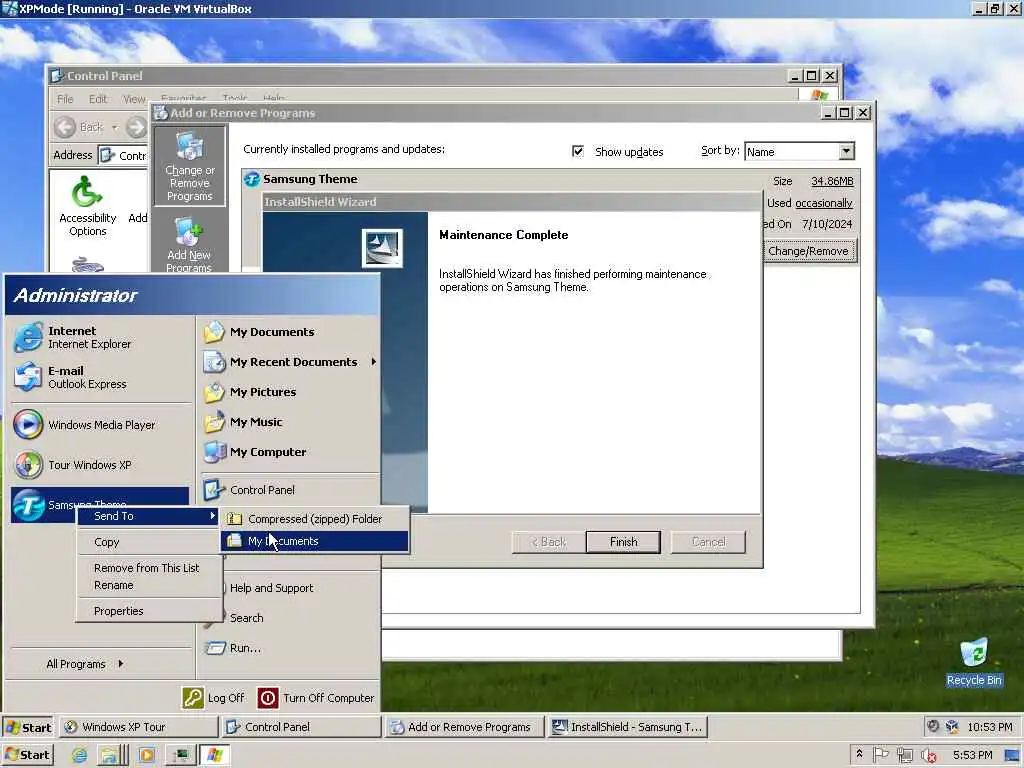Open the Back button history dropdown arrow
Screen dimensions: 1024x768
tap(115, 127)
